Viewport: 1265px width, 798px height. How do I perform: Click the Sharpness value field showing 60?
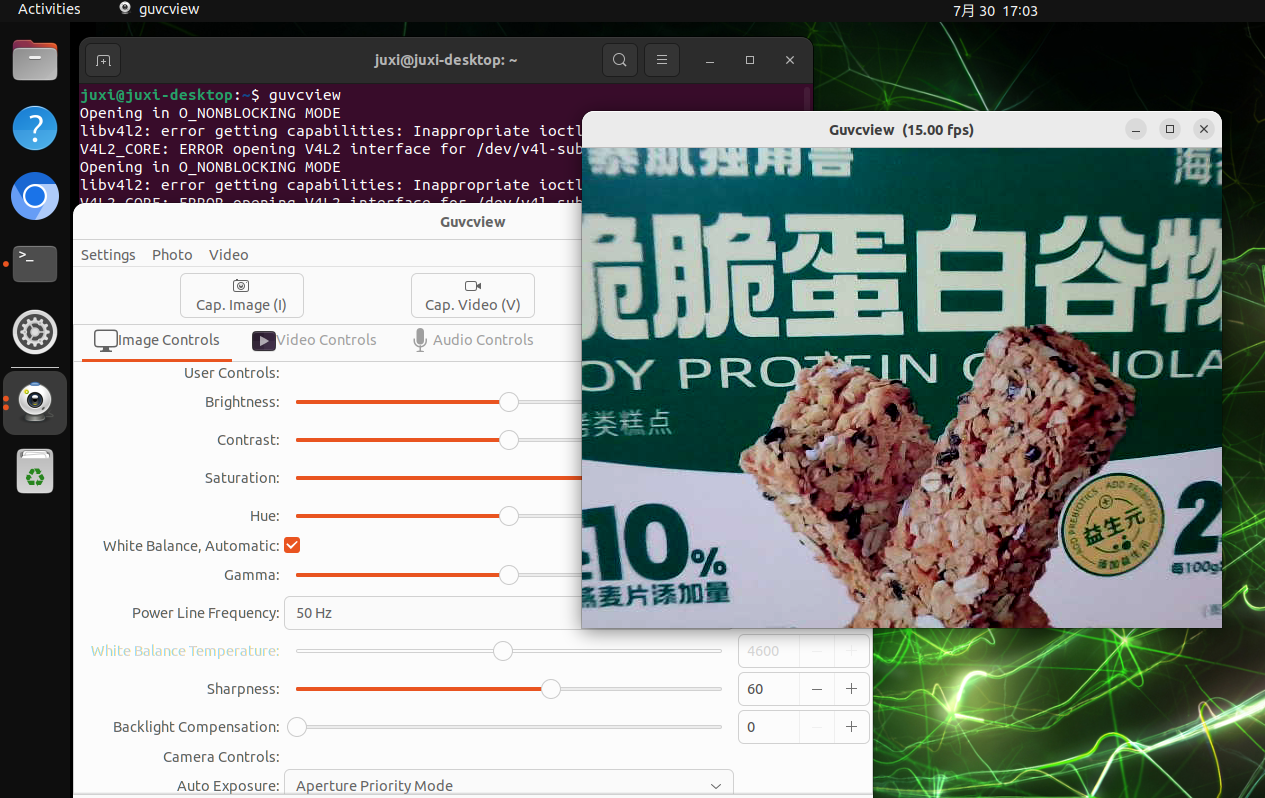(x=769, y=689)
